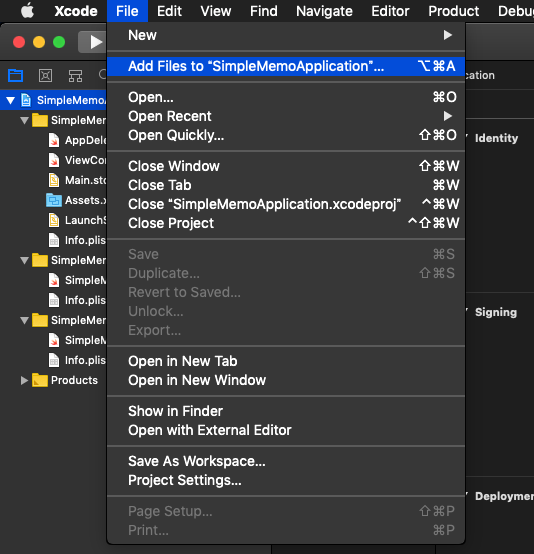
Task: Collapse the SimpleMemoApplication project root
Action: tap(11, 100)
